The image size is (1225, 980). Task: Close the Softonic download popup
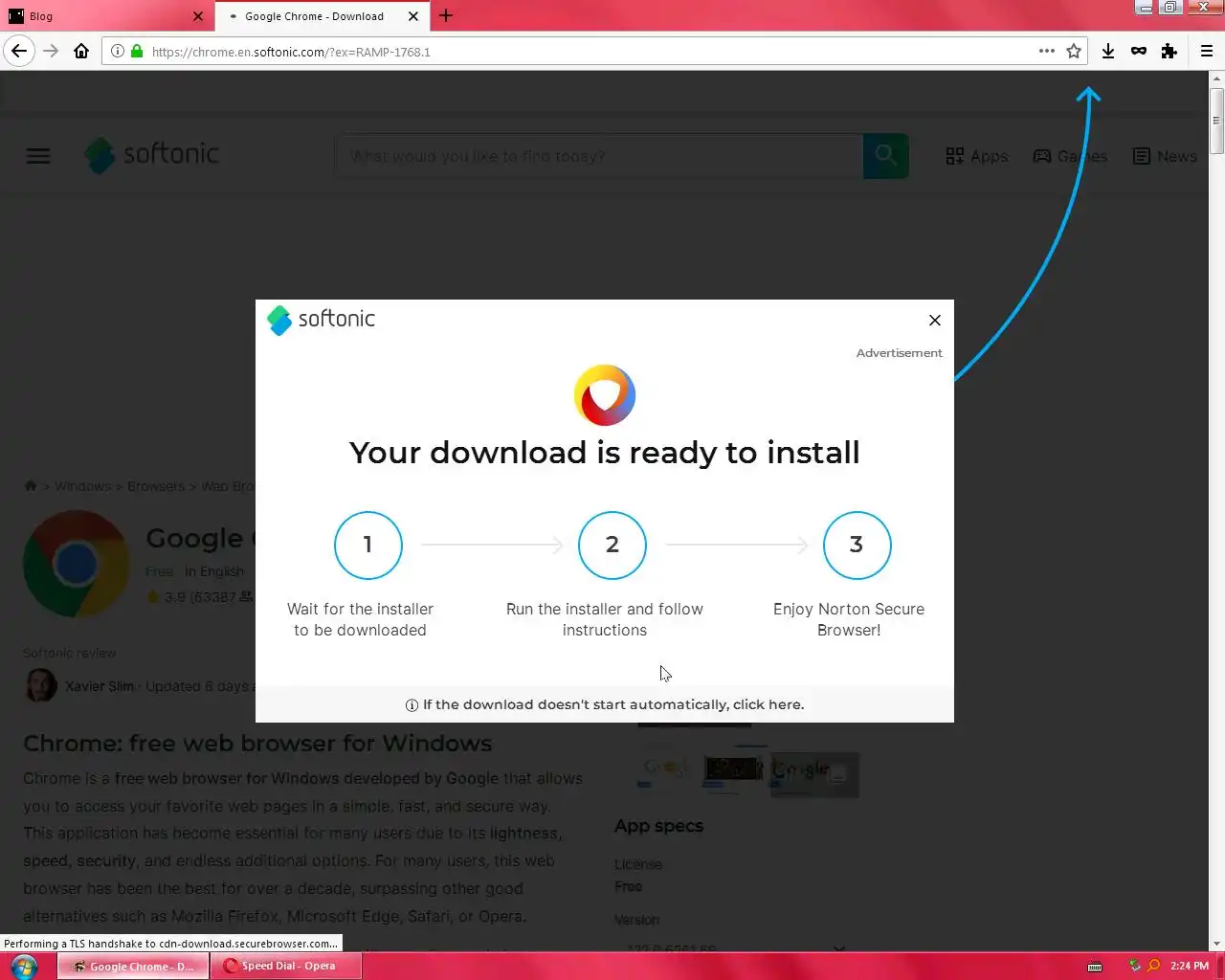[x=935, y=320]
